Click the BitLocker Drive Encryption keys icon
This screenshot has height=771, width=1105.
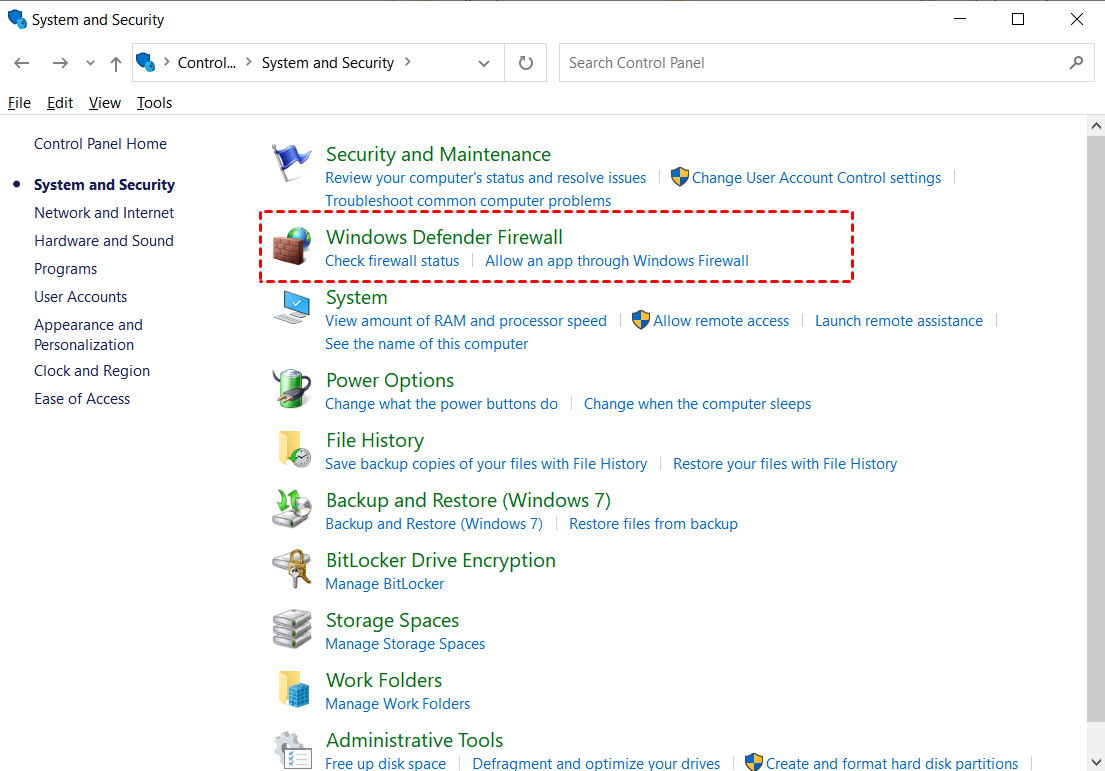[292, 569]
